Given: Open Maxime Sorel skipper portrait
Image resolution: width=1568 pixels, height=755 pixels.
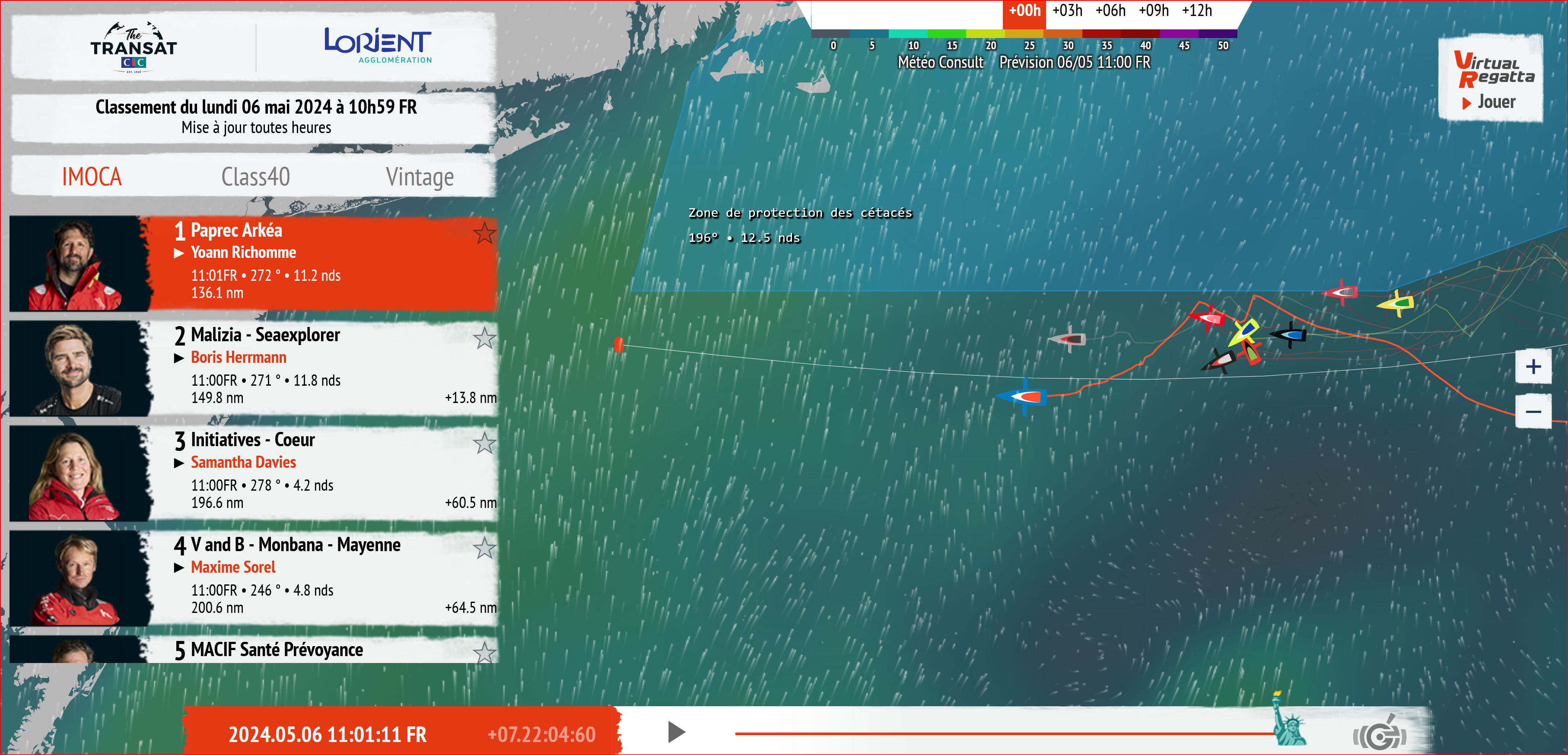Looking at the screenshot, I should click(79, 579).
